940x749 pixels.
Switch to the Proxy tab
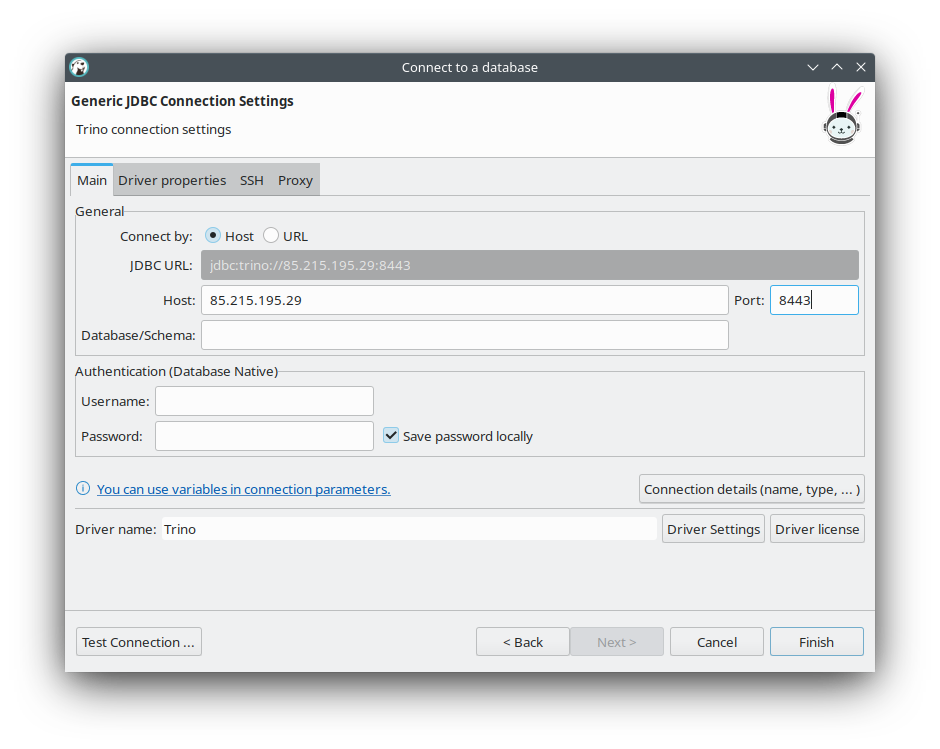295,180
